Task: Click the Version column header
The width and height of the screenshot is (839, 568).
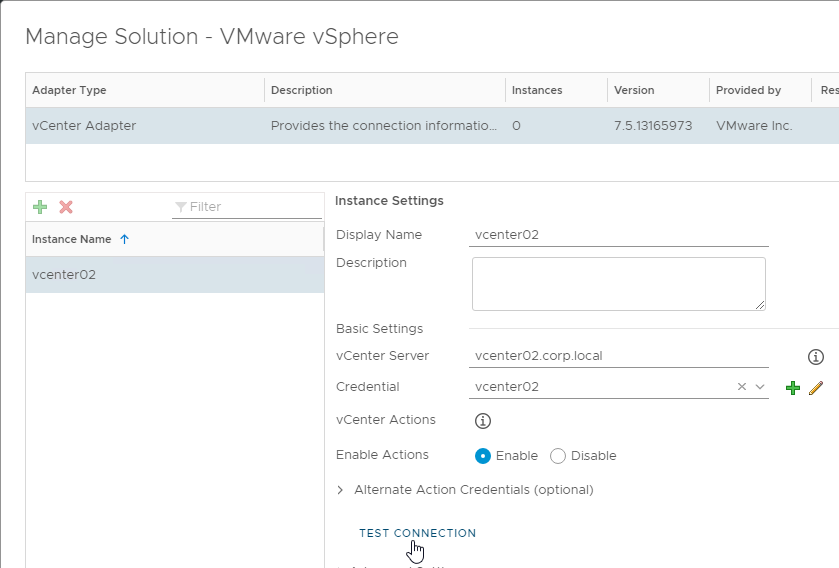Action: click(x=658, y=90)
